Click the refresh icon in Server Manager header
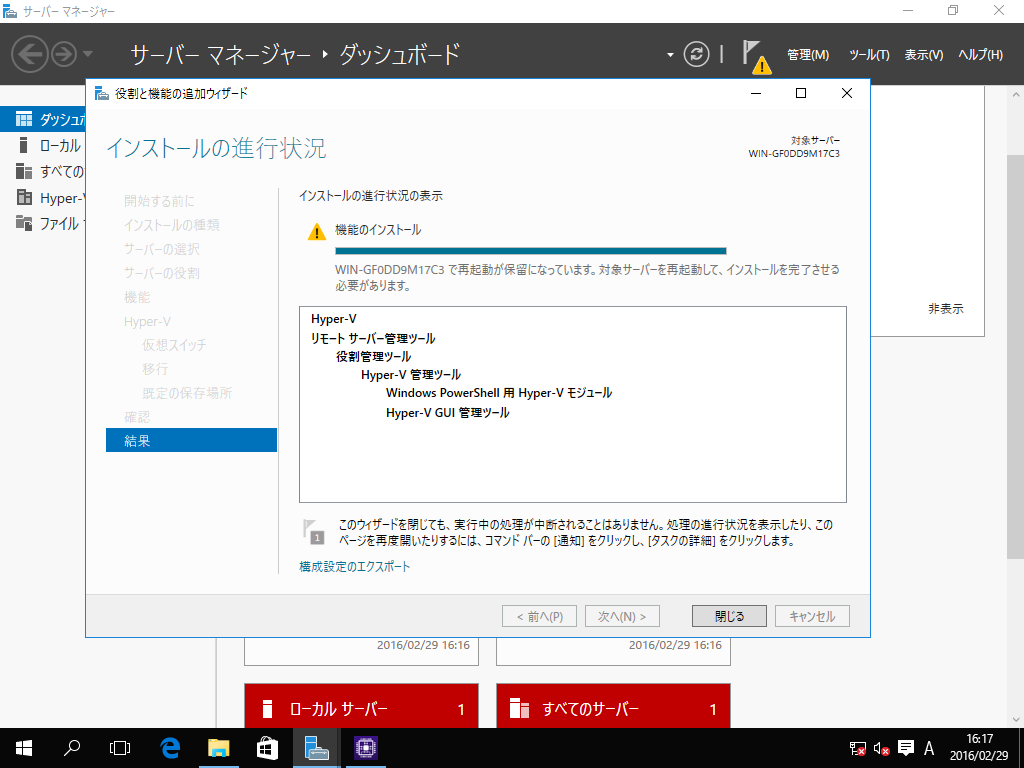Image resolution: width=1024 pixels, height=768 pixels. click(x=696, y=54)
